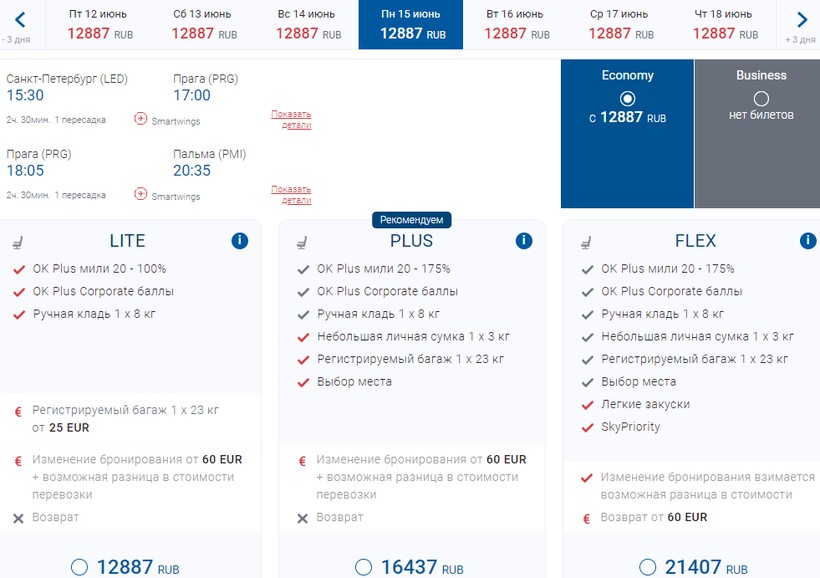
Task: Expand details for the PRG to PMI flight
Action: click(291, 194)
